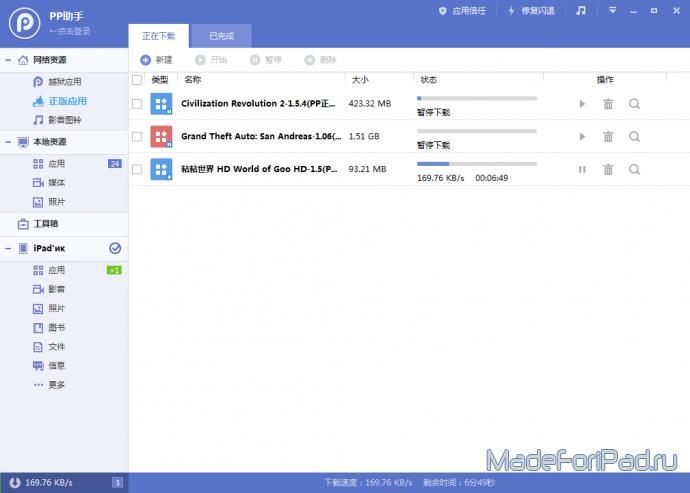690x493 pixels.
Task: Pause the World of Goo HD download
Action: (582, 169)
